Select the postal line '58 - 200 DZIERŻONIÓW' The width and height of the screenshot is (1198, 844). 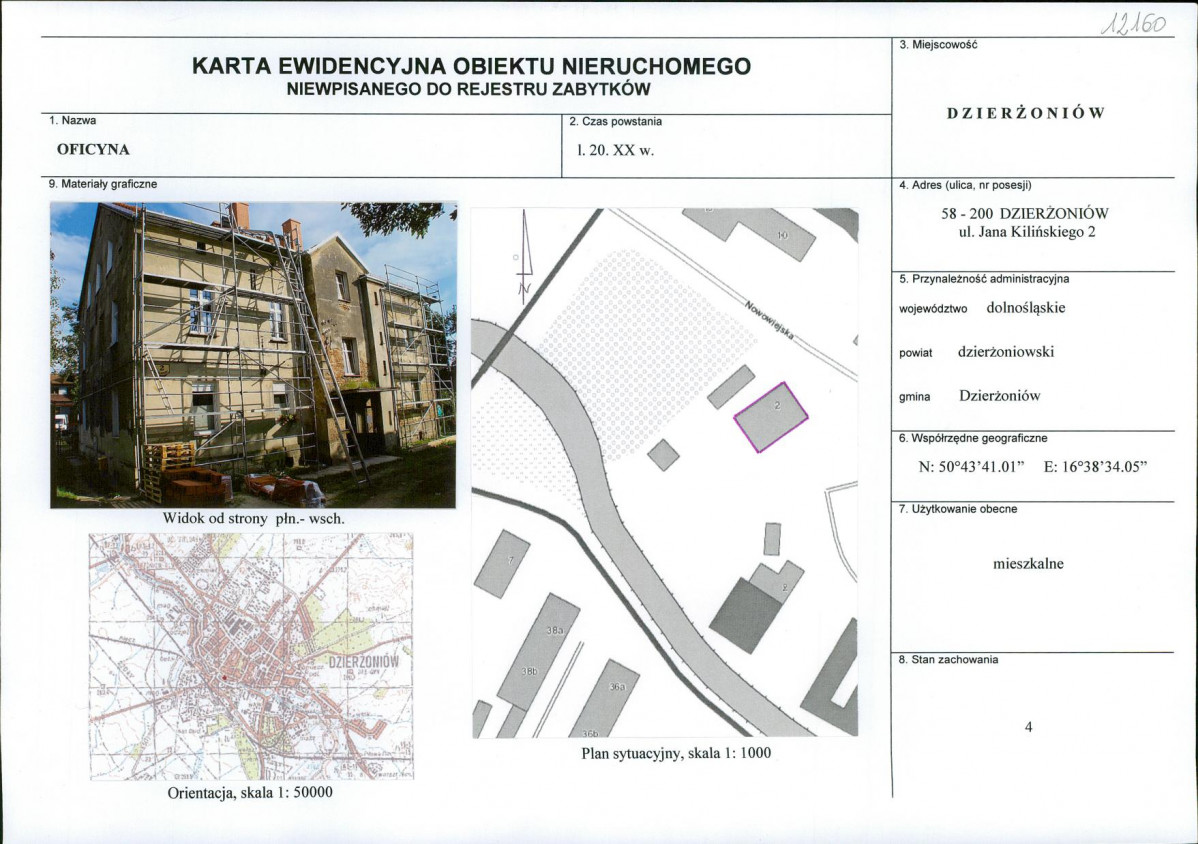(1025, 213)
